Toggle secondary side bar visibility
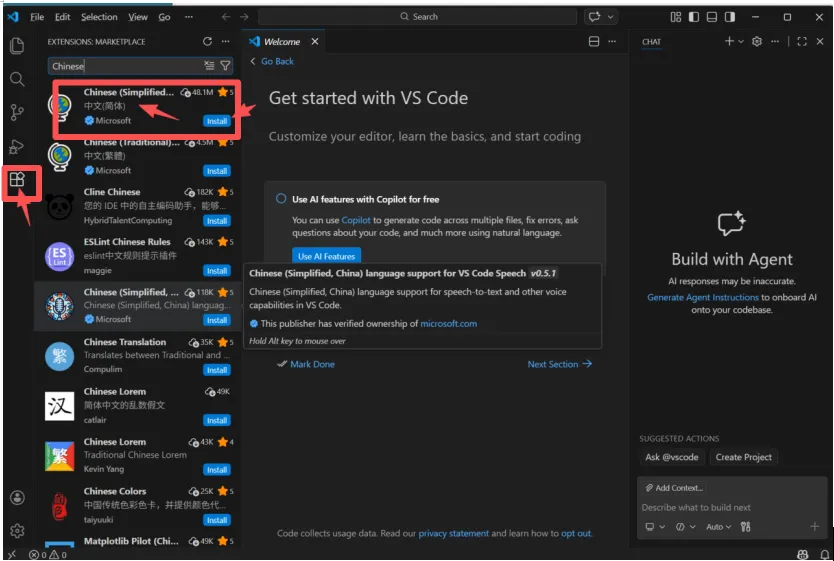 [730, 17]
